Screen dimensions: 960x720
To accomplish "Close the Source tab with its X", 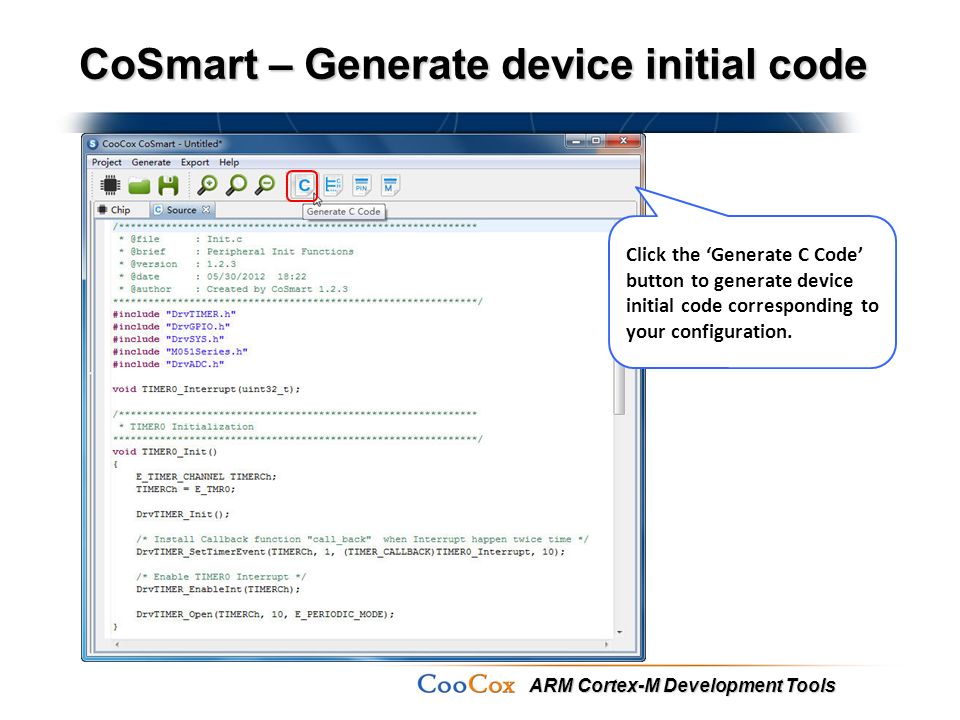I will (x=206, y=209).
